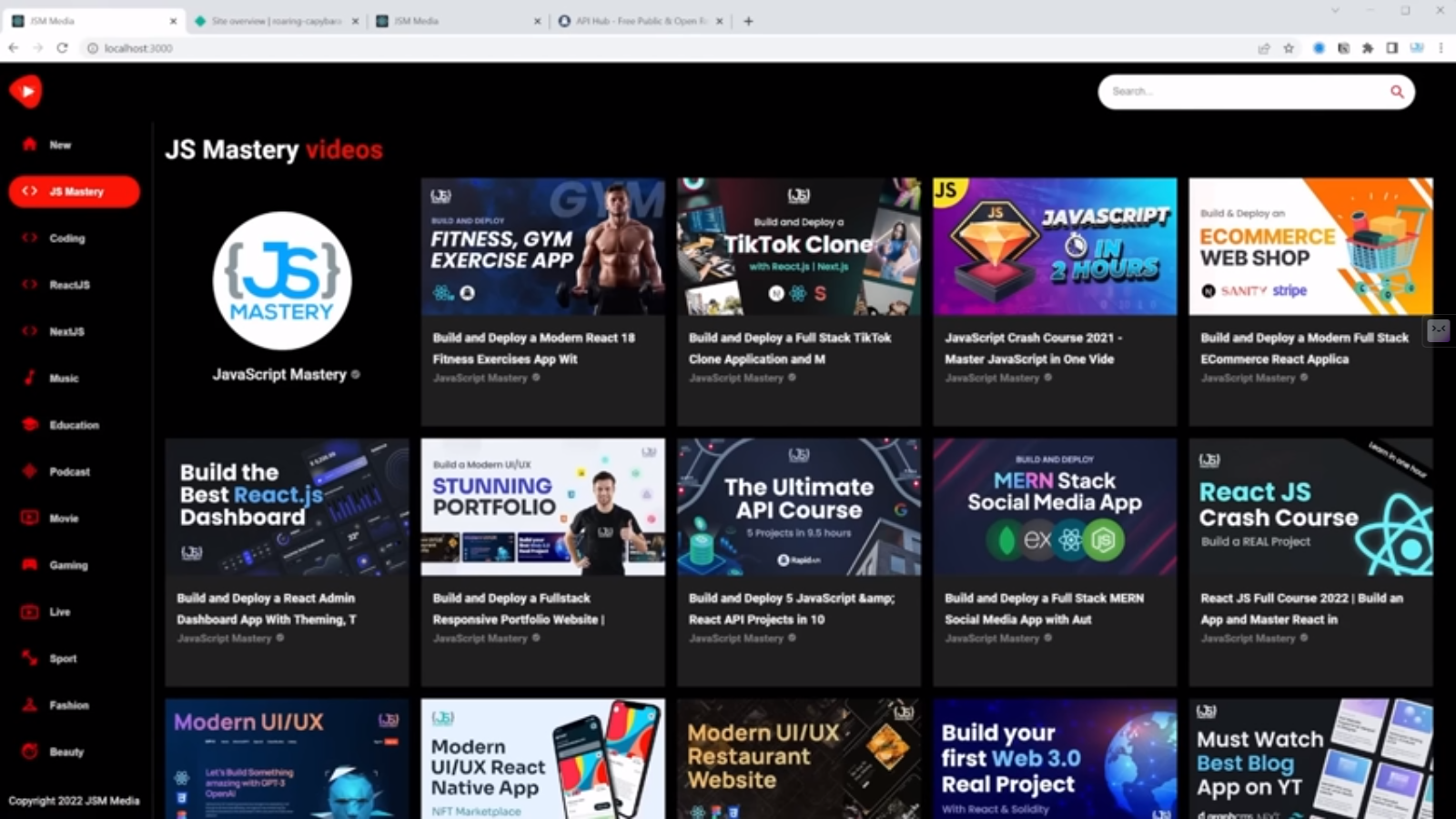Click the New home icon in sidebar
This screenshot has width=1456, height=819.
[29, 144]
